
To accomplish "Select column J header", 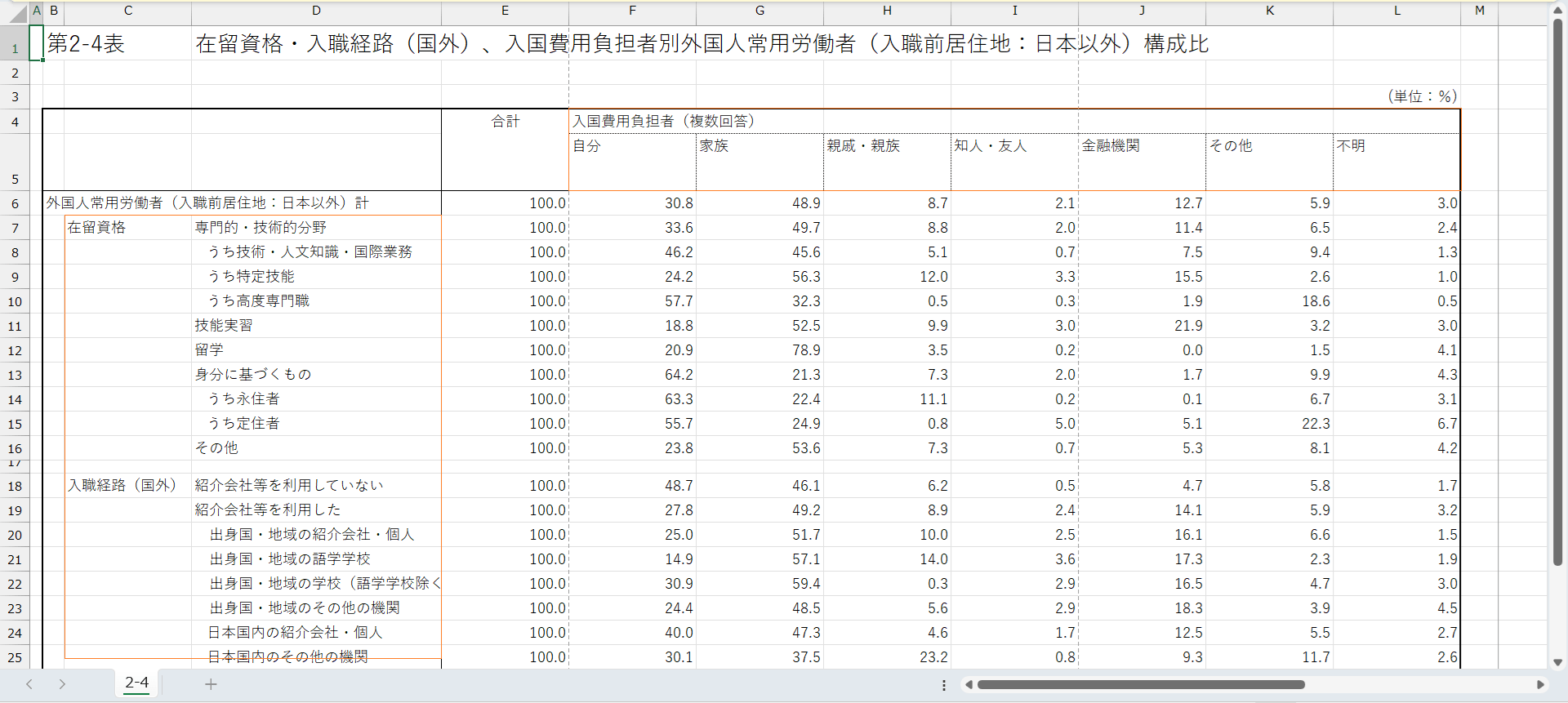I will (1142, 11).
